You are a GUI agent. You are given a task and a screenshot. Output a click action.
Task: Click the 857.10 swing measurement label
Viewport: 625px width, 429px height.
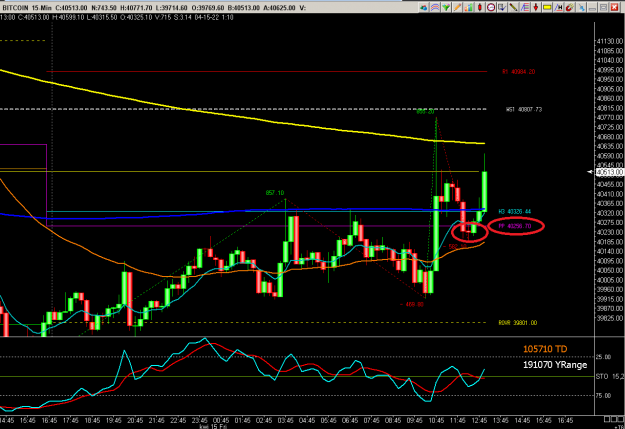click(275, 193)
